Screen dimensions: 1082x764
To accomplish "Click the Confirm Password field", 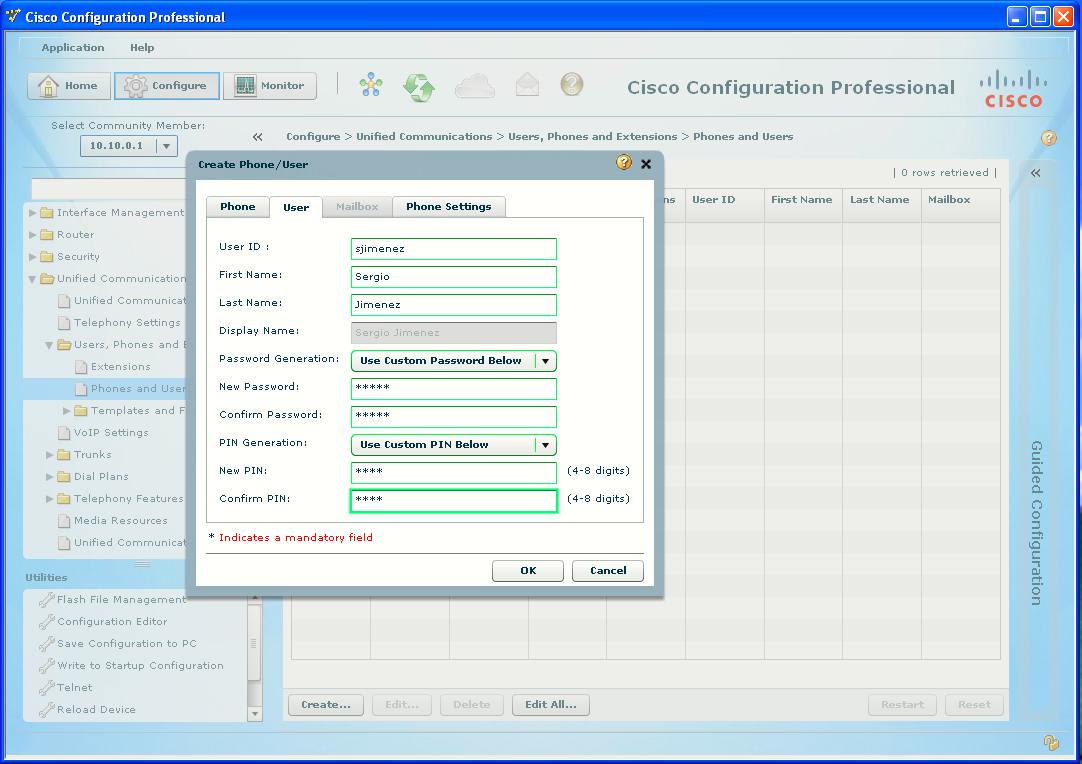I will pyautogui.click(x=453, y=417).
